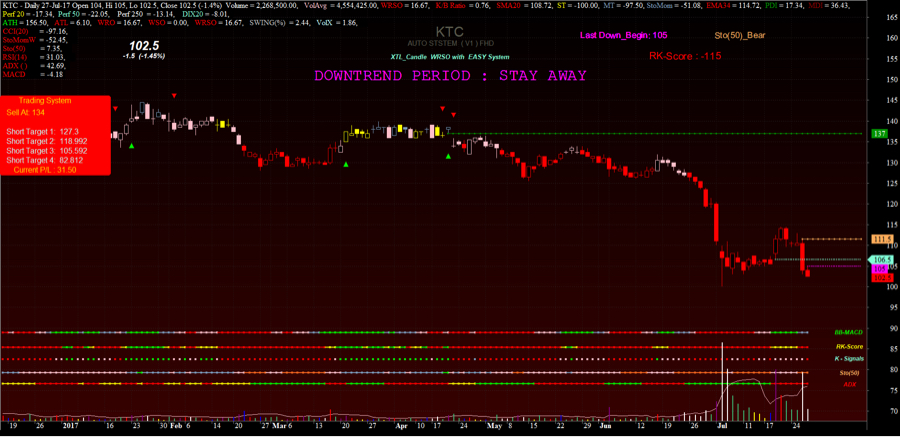
Task: Click the Mar label on date axis
Action: [278, 426]
